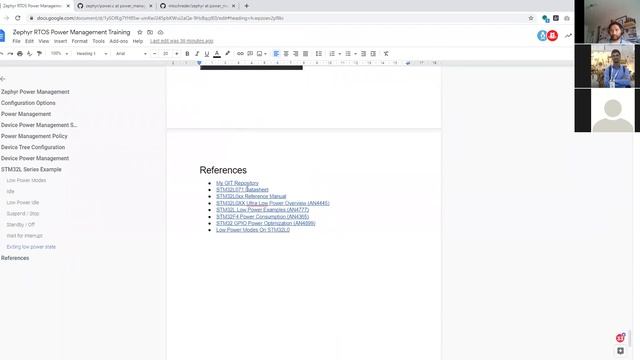Open the Help menu
This screenshot has width=640, height=360.
(x=138, y=41)
